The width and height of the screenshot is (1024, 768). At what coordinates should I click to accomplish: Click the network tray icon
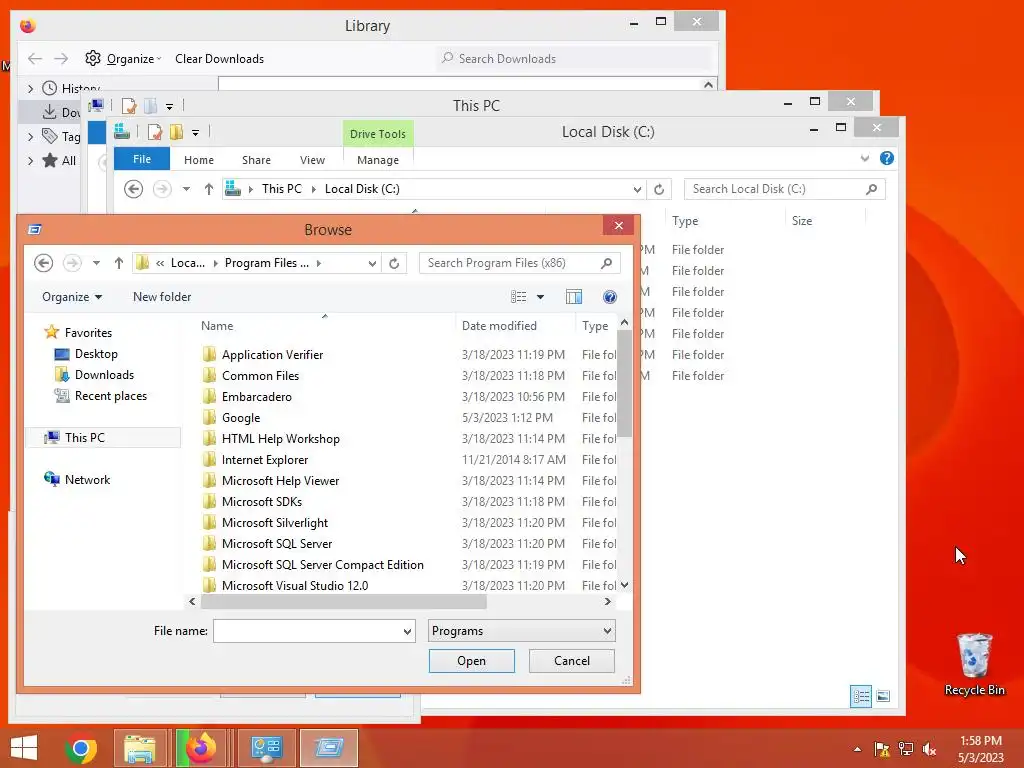[906, 749]
